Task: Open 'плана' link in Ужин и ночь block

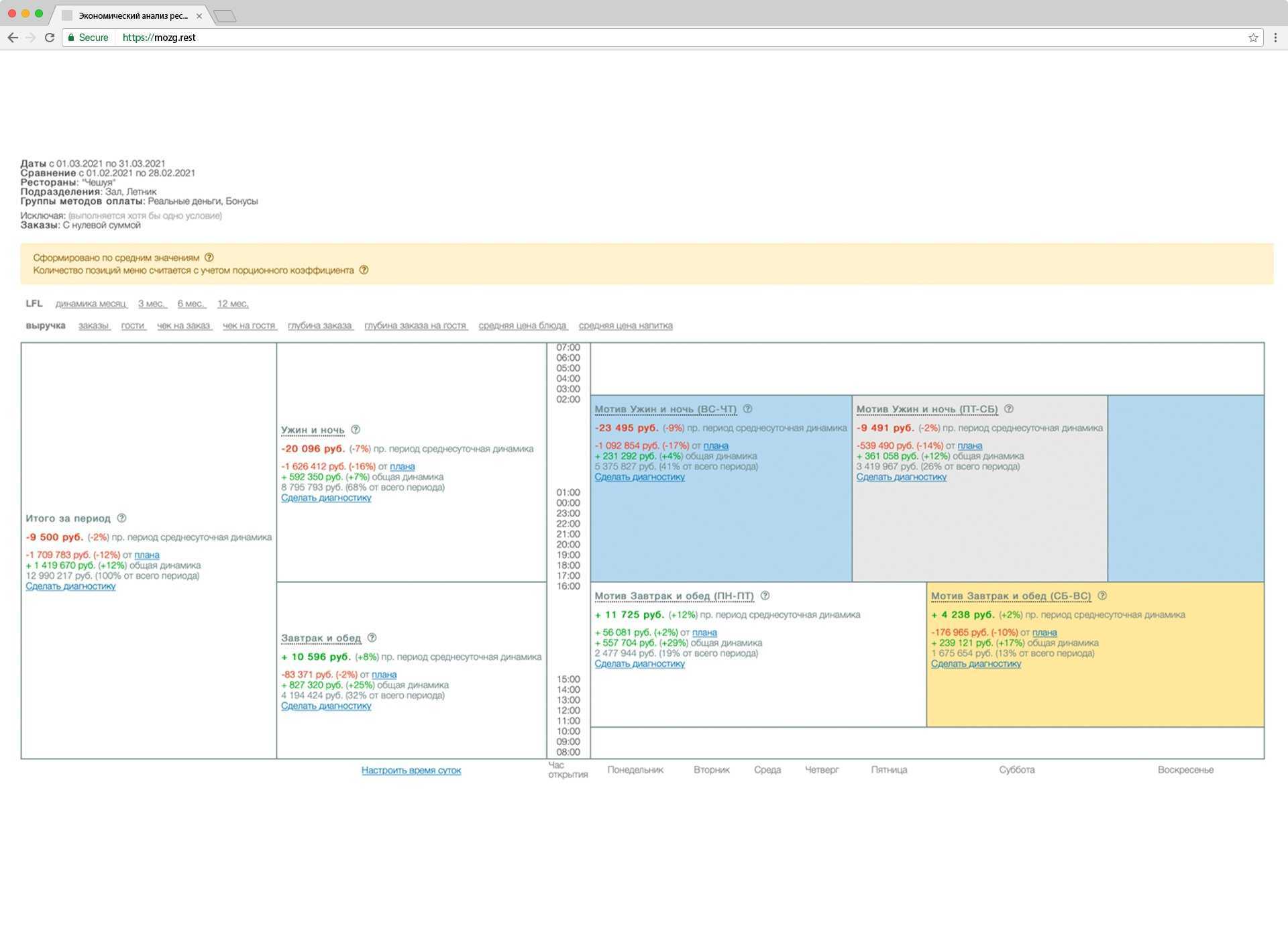Action: point(402,466)
